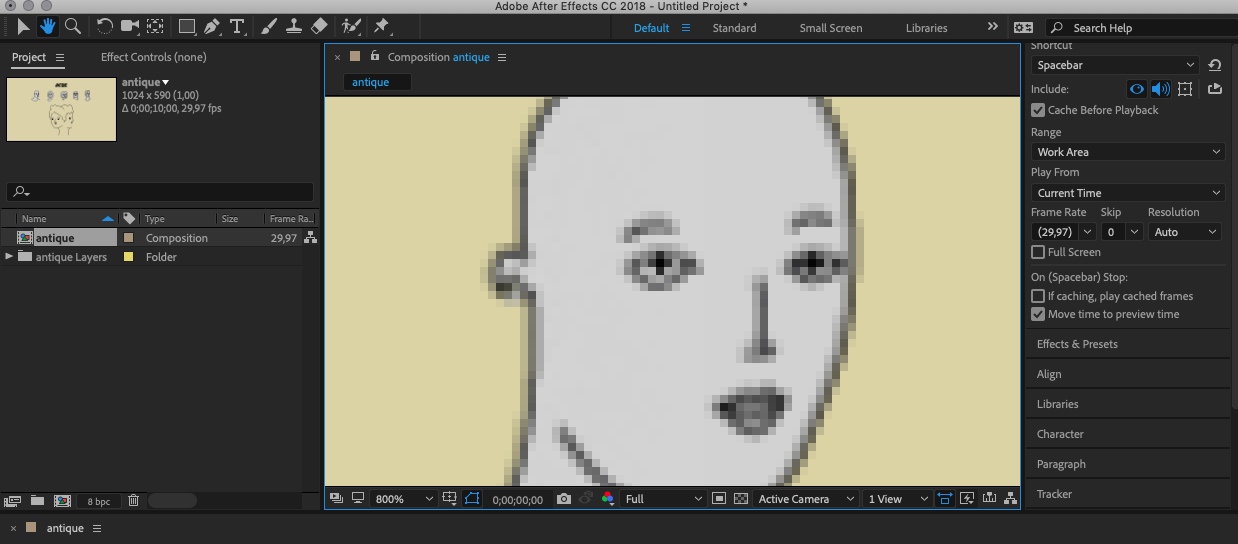Select the Rotation tool
Viewport: 1238px width, 544px height.
[105, 26]
